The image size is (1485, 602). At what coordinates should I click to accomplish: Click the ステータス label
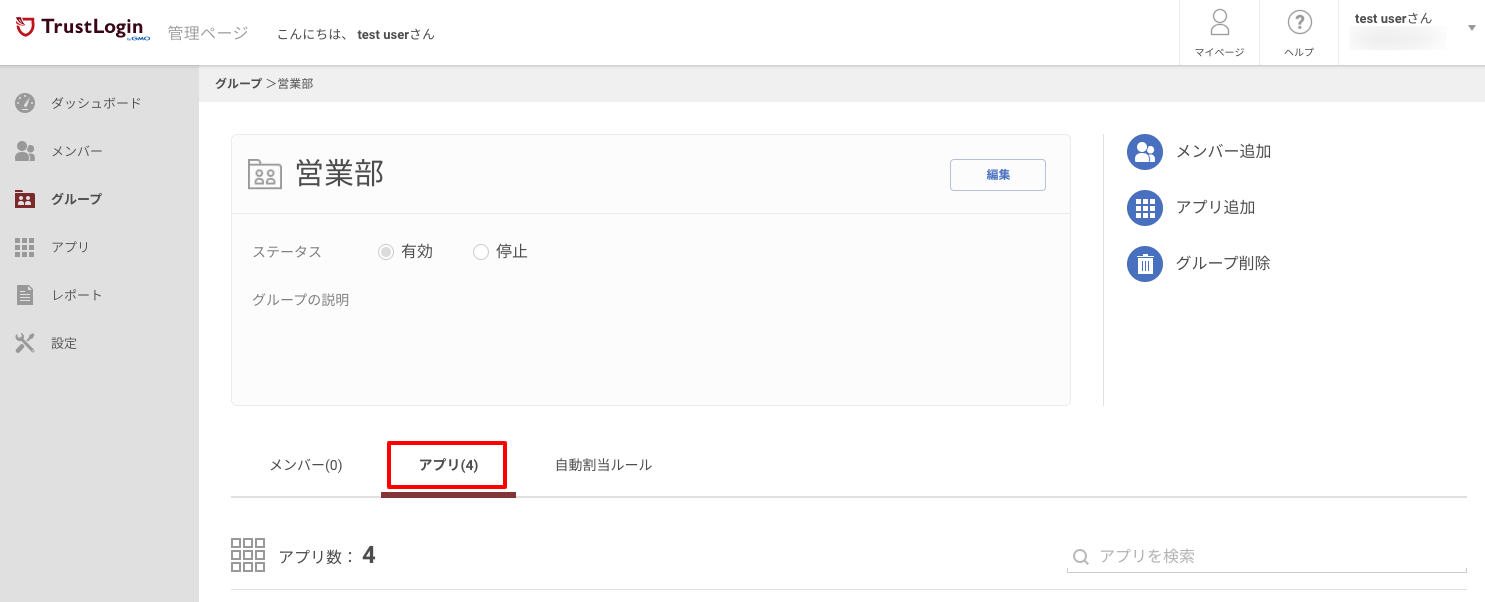coord(287,252)
